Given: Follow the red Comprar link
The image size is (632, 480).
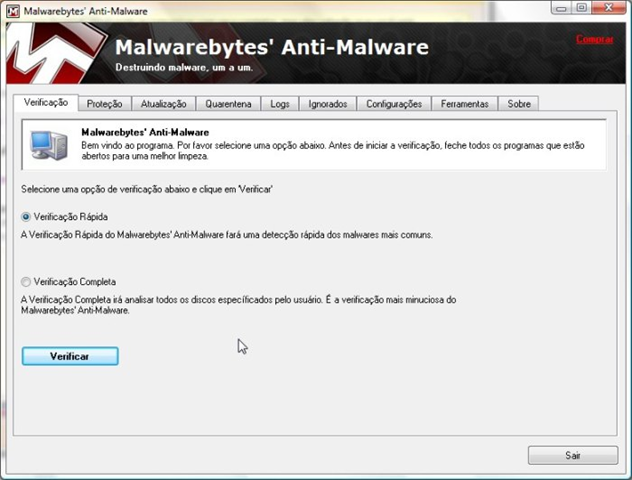Looking at the screenshot, I should pos(595,39).
